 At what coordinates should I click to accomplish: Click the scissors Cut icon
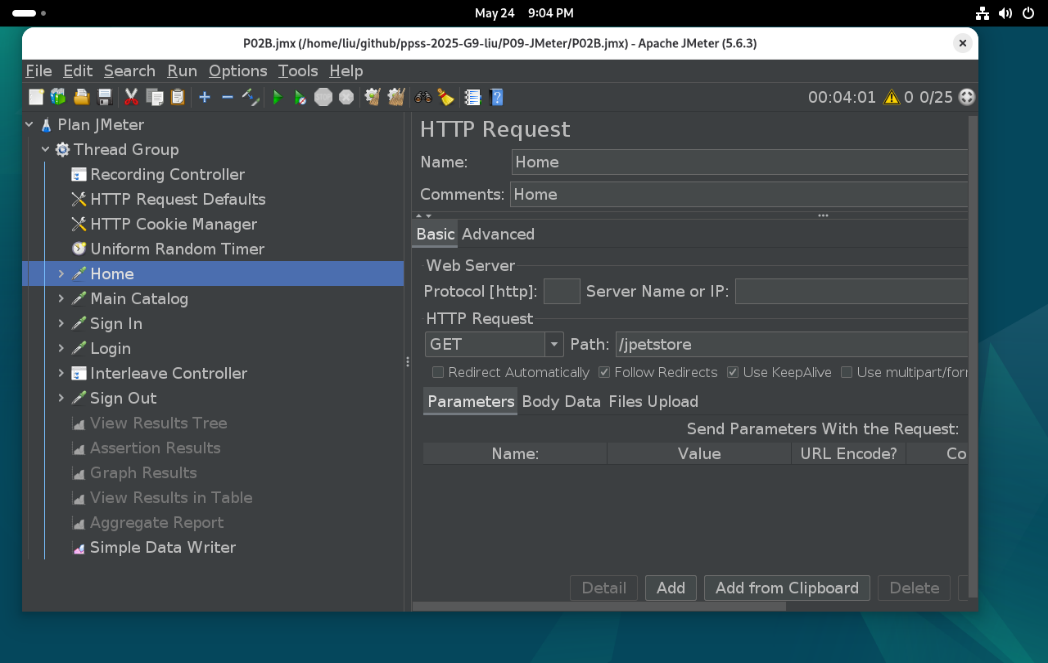tap(131, 97)
